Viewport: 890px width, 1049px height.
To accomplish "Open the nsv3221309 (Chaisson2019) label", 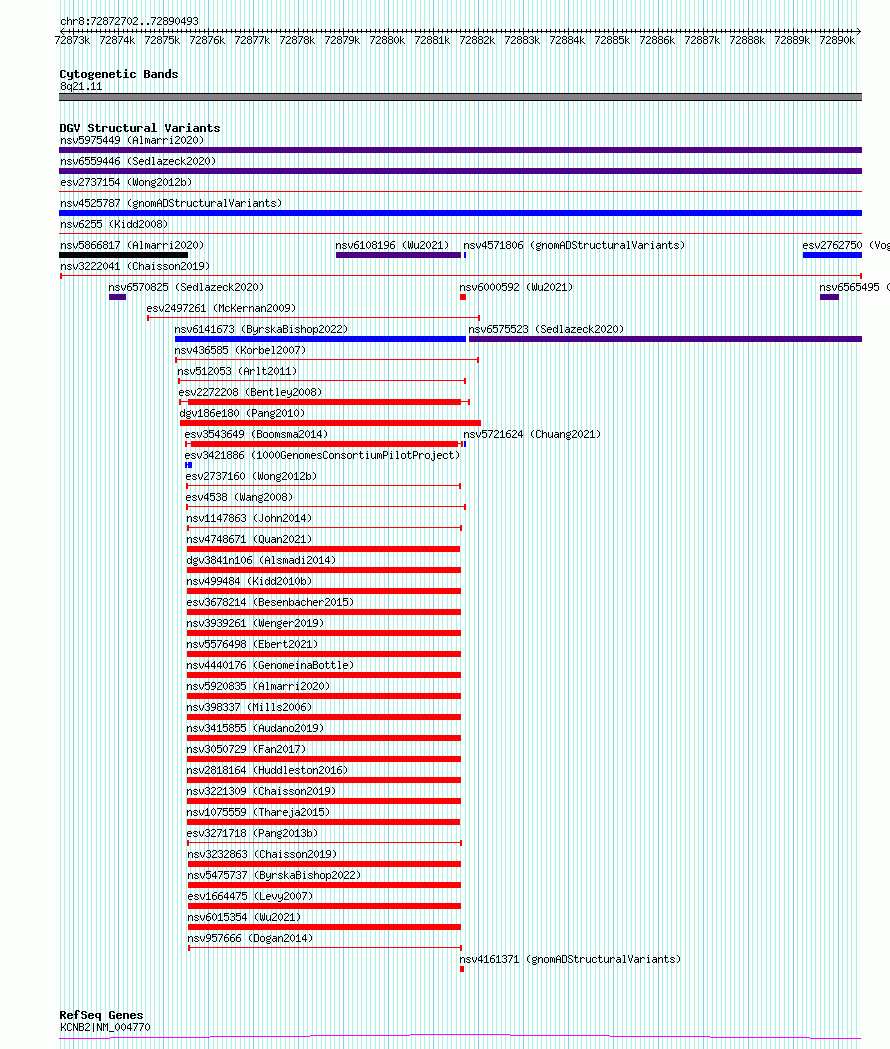I will pos(261,791).
